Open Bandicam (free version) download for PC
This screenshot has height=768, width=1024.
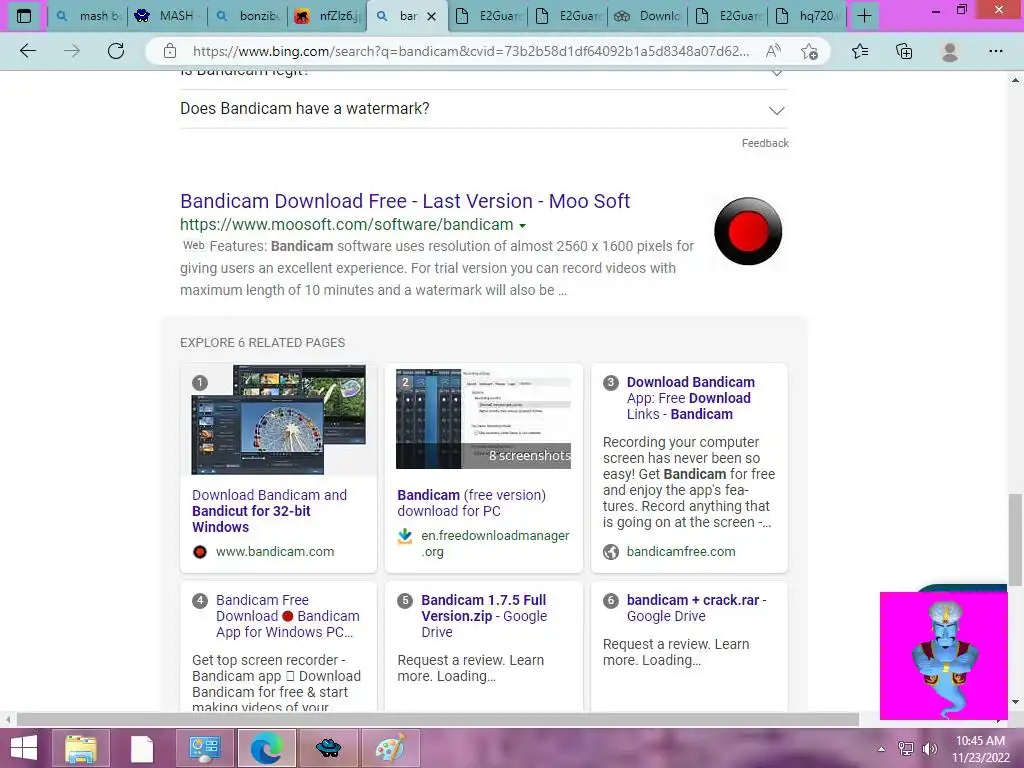472,503
